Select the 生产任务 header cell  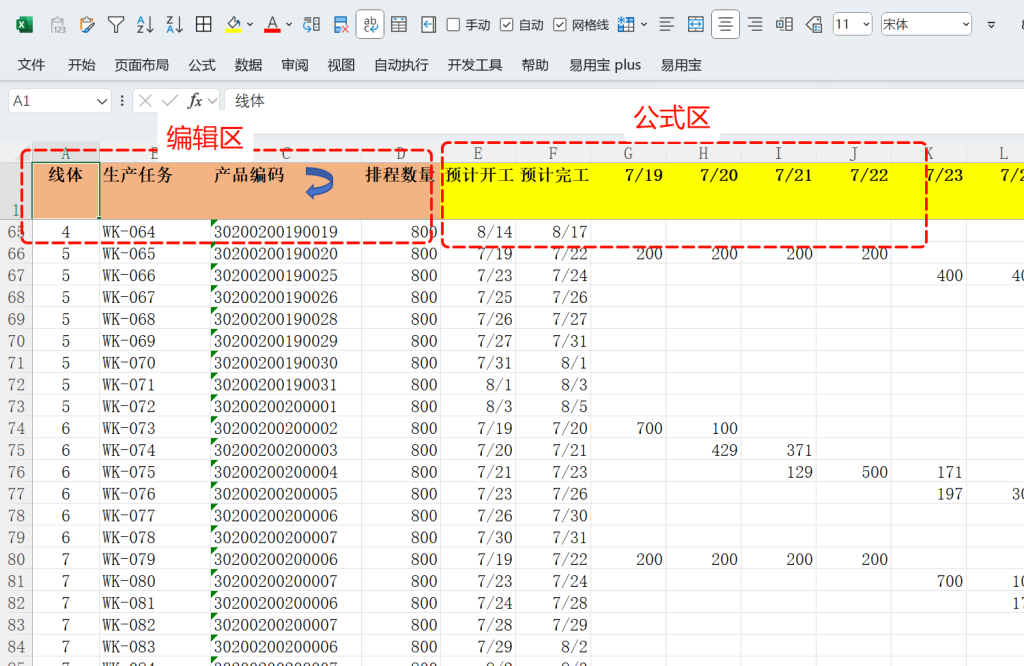tap(155, 191)
